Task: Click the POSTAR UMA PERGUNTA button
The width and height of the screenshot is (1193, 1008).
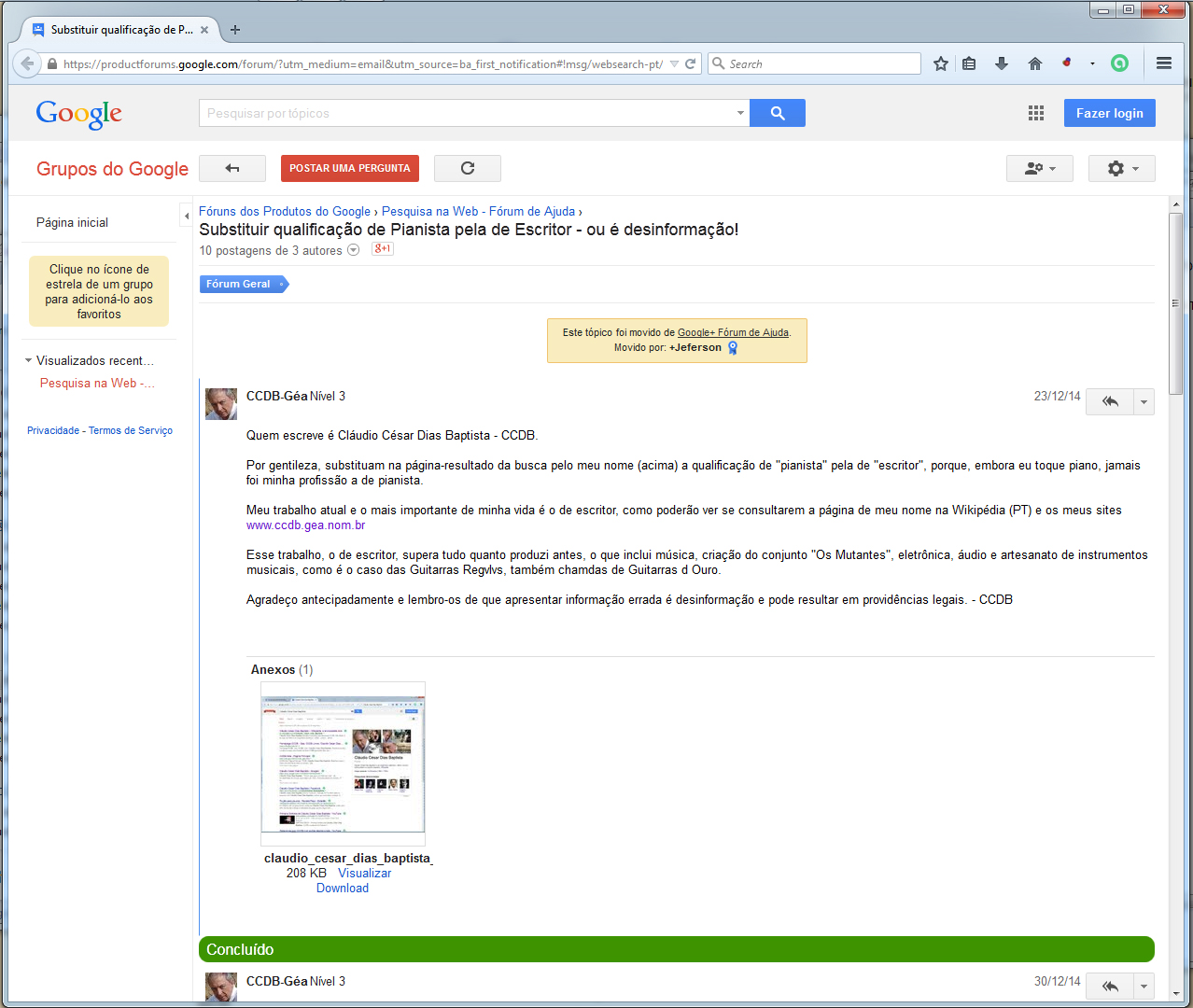Action: pyautogui.click(x=349, y=168)
